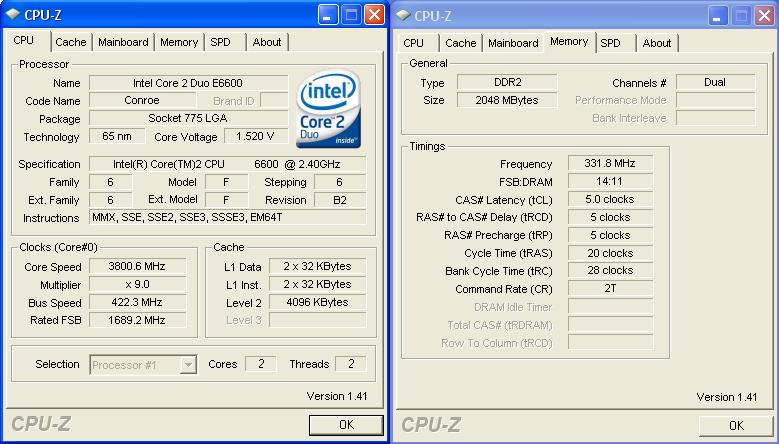Click the Core Voltage value 1.520 V
Viewport: 779px width, 444px height.
pyautogui.click(x=255, y=136)
